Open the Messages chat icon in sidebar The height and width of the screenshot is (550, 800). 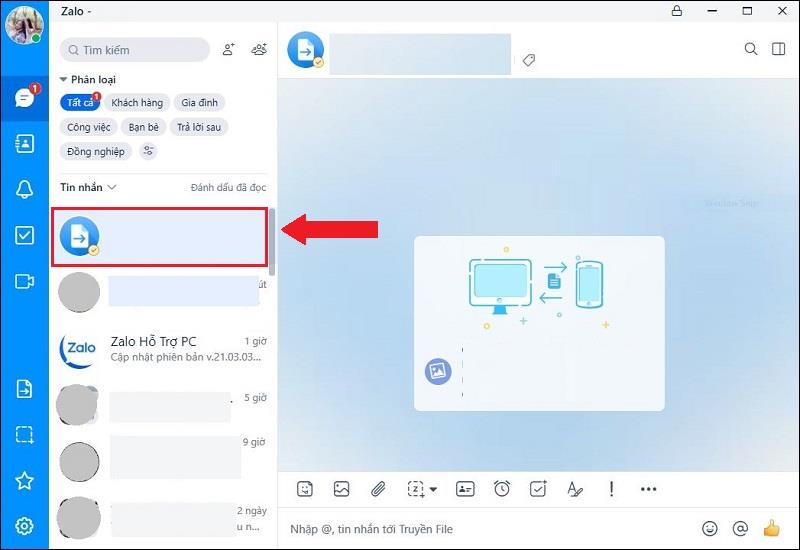(24, 97)
